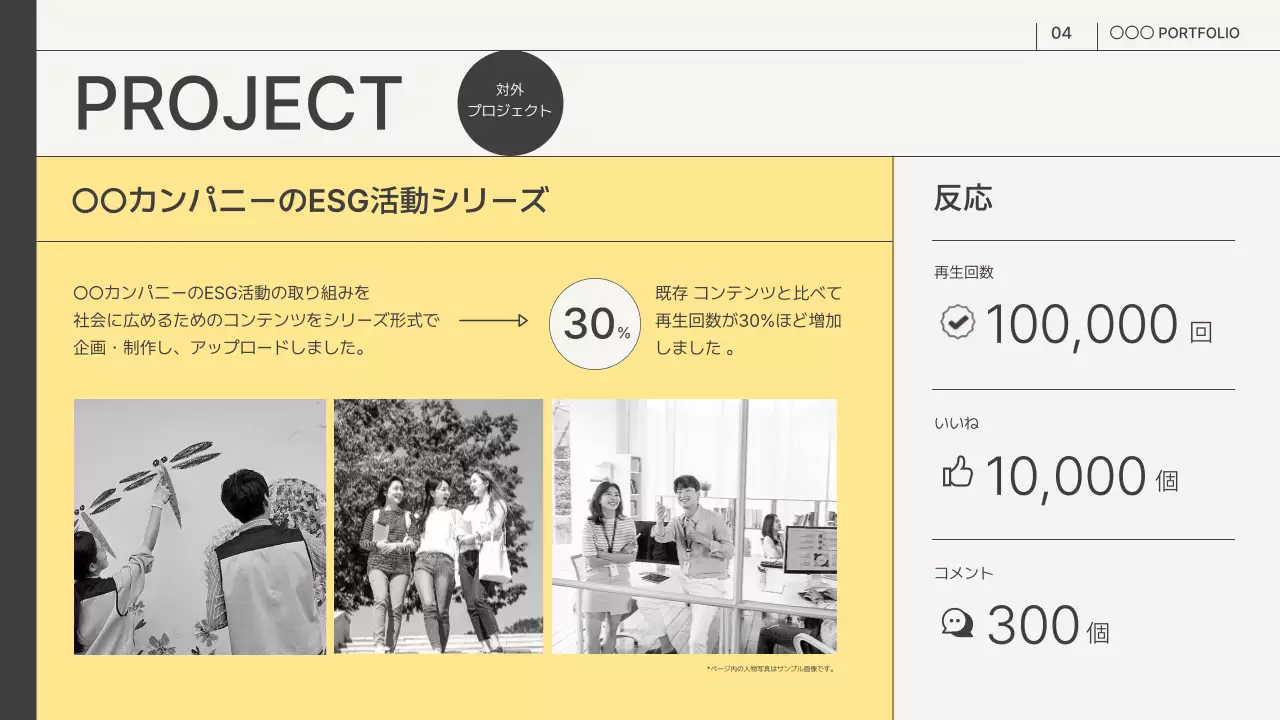Screen dimensions: 1280x720
Task: Select the dragonfly mural painting photo
Action: pyautogui.click(x=200, y=527)
